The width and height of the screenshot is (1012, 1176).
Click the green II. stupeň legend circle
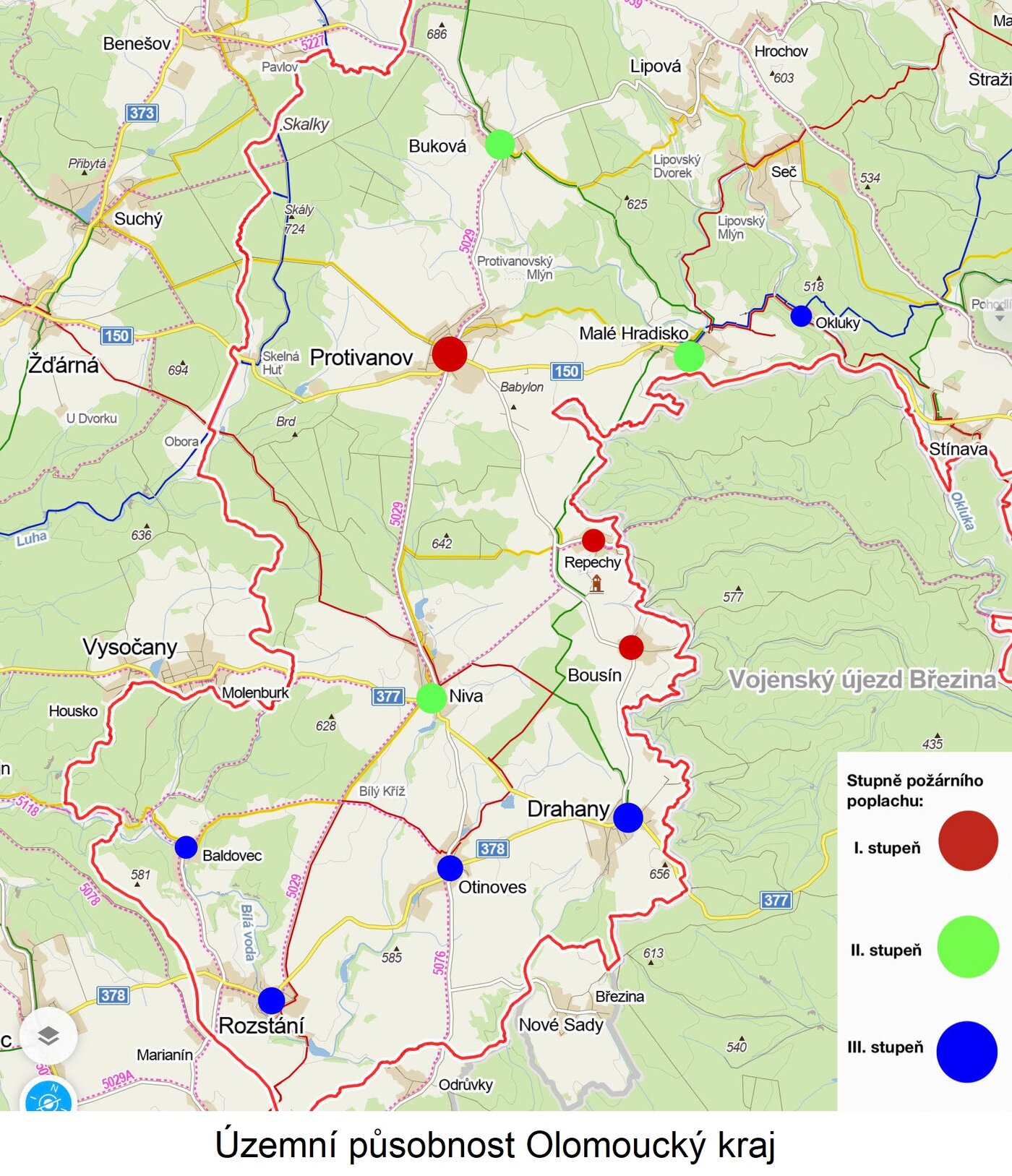pos(968,946)
